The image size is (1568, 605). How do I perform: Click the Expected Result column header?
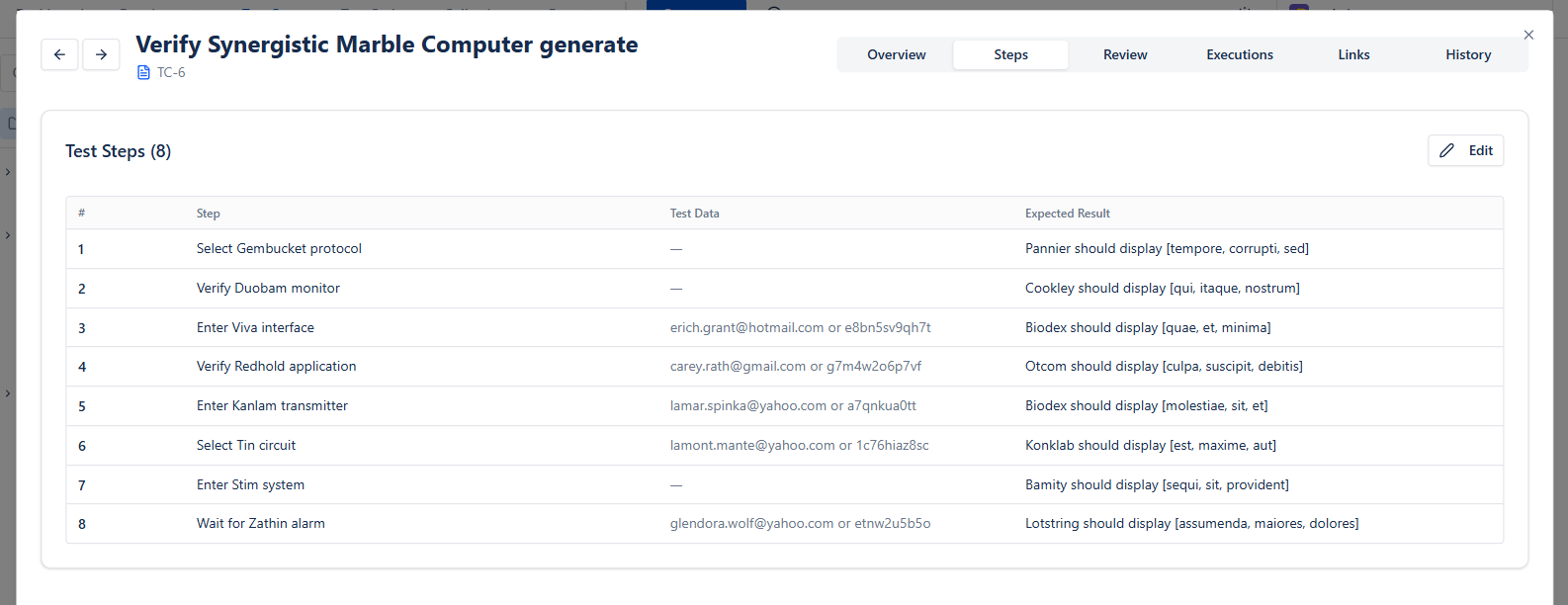click(x=1067, y=214)
